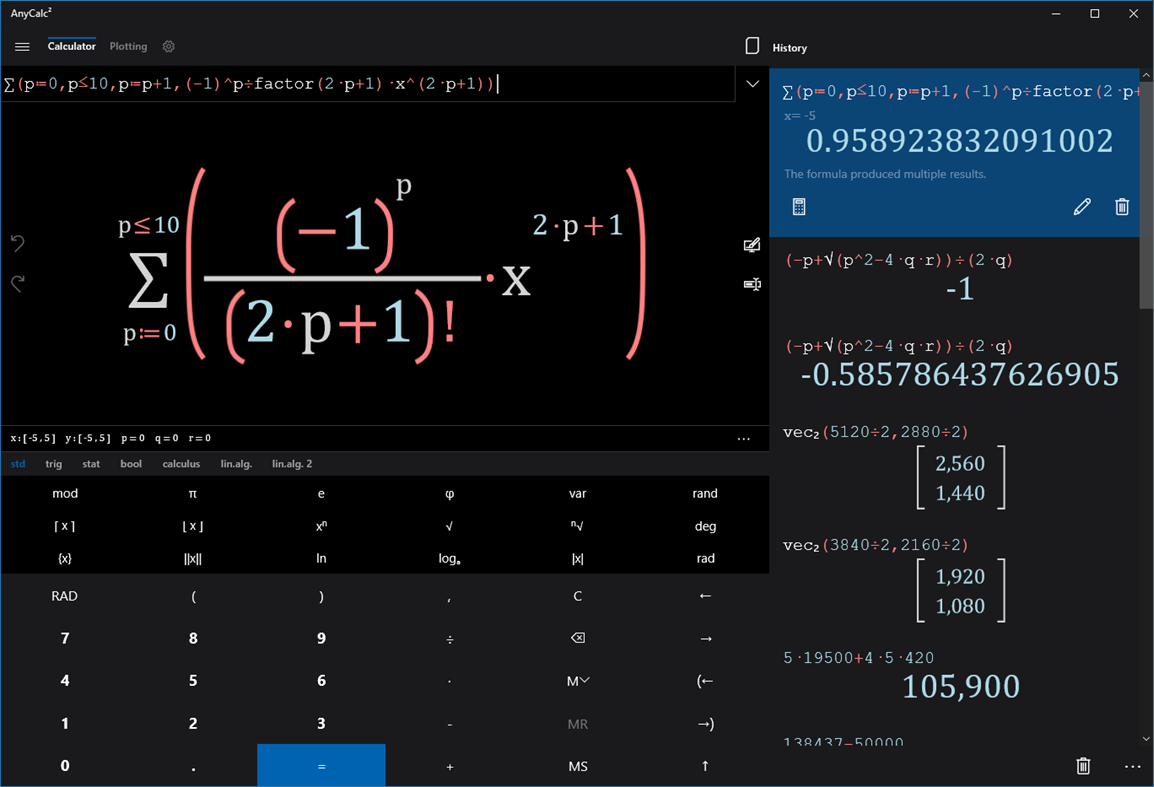Open the variable bar overflow ellipsis

(744, 438)
